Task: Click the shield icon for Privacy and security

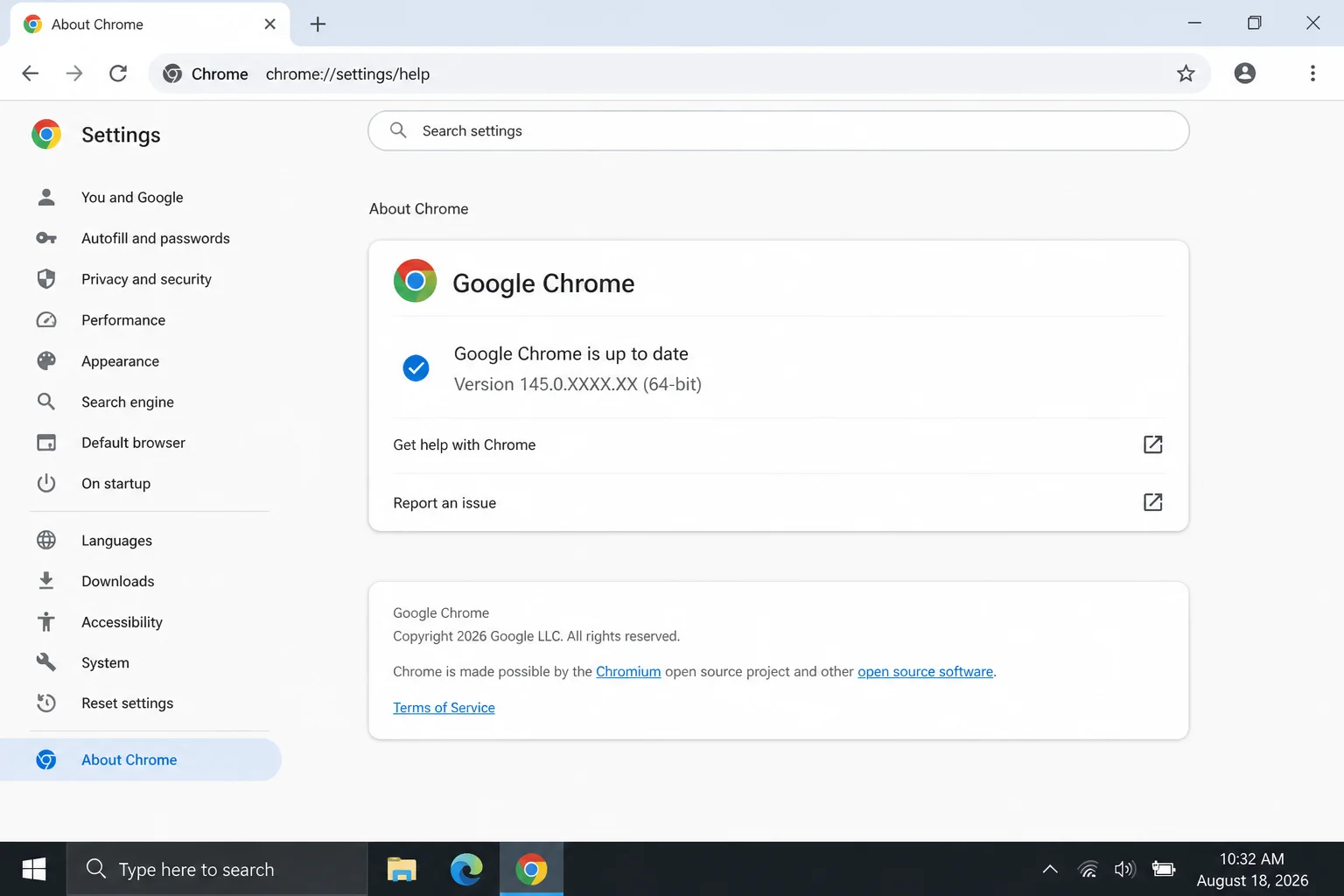Action: pyautogui.click(x=46, y=279)
